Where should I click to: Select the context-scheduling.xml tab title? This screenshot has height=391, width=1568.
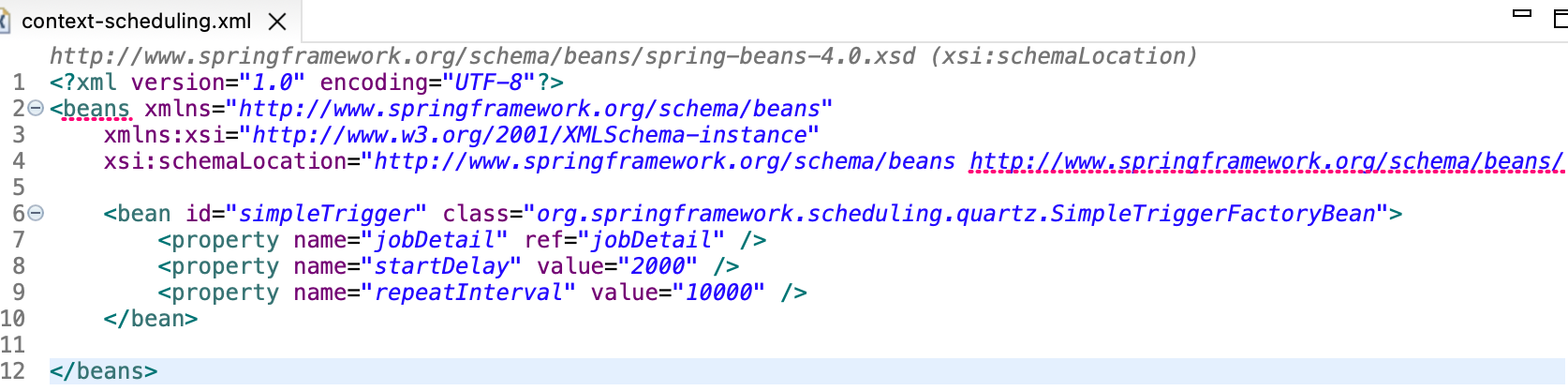(x=136, y=21)
